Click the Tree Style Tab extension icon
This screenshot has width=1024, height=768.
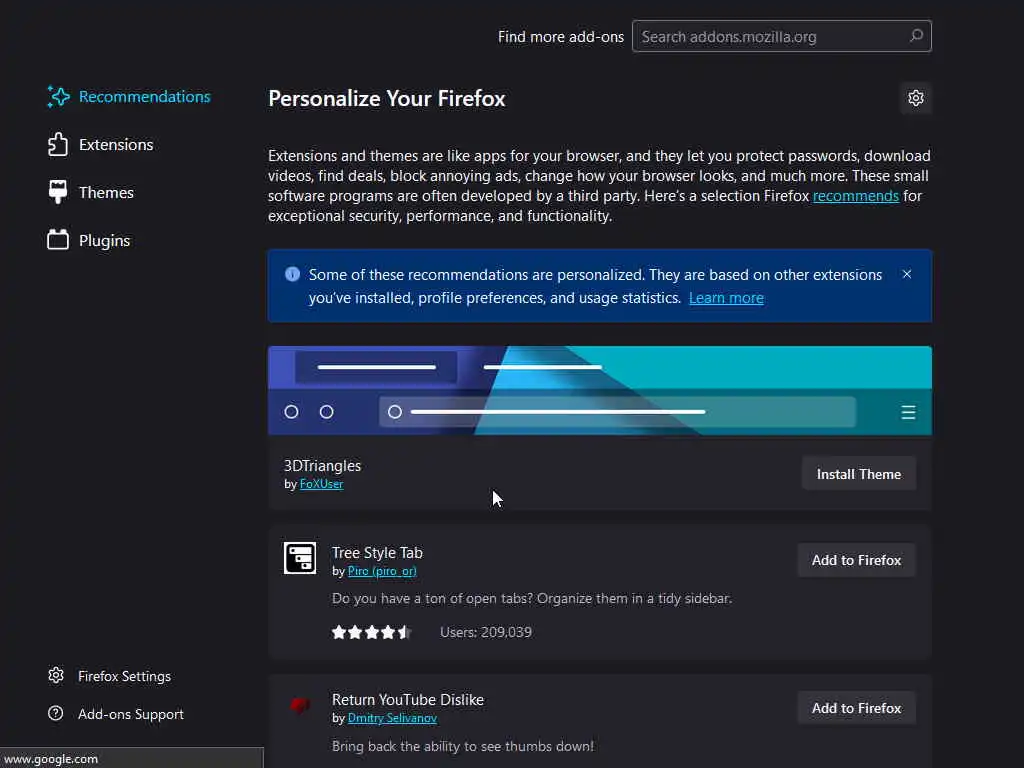tap(300, 558)
